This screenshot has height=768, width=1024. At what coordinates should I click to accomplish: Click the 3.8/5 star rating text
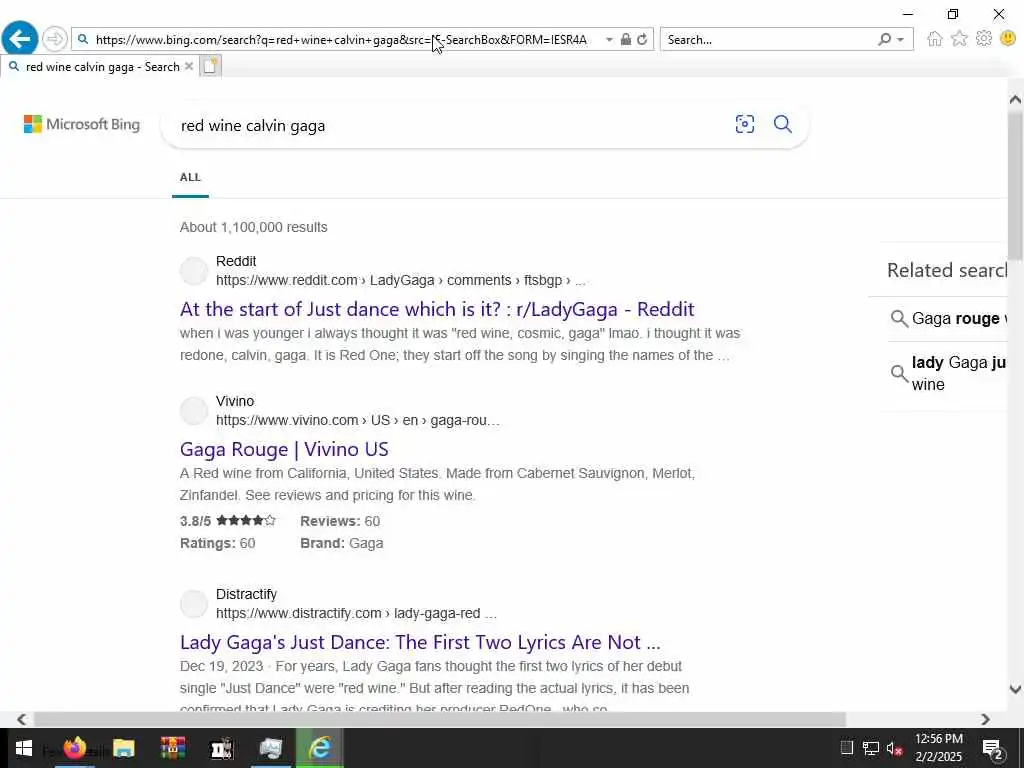(228, 521)
